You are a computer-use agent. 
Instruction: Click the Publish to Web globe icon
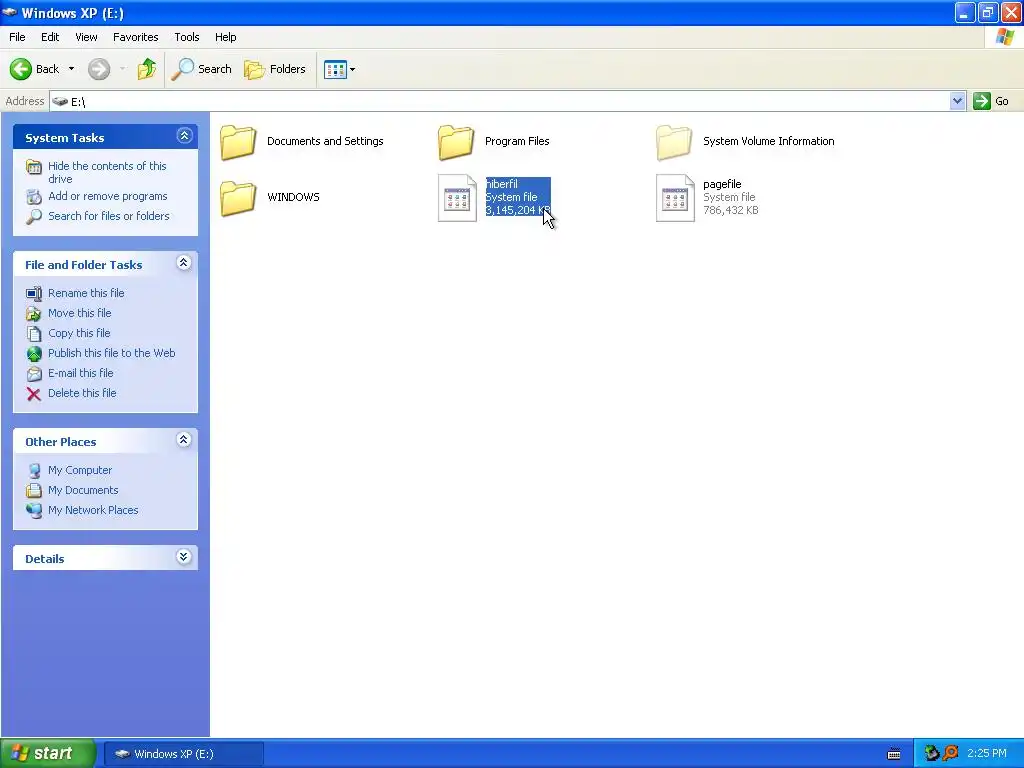tap(34, 353)
